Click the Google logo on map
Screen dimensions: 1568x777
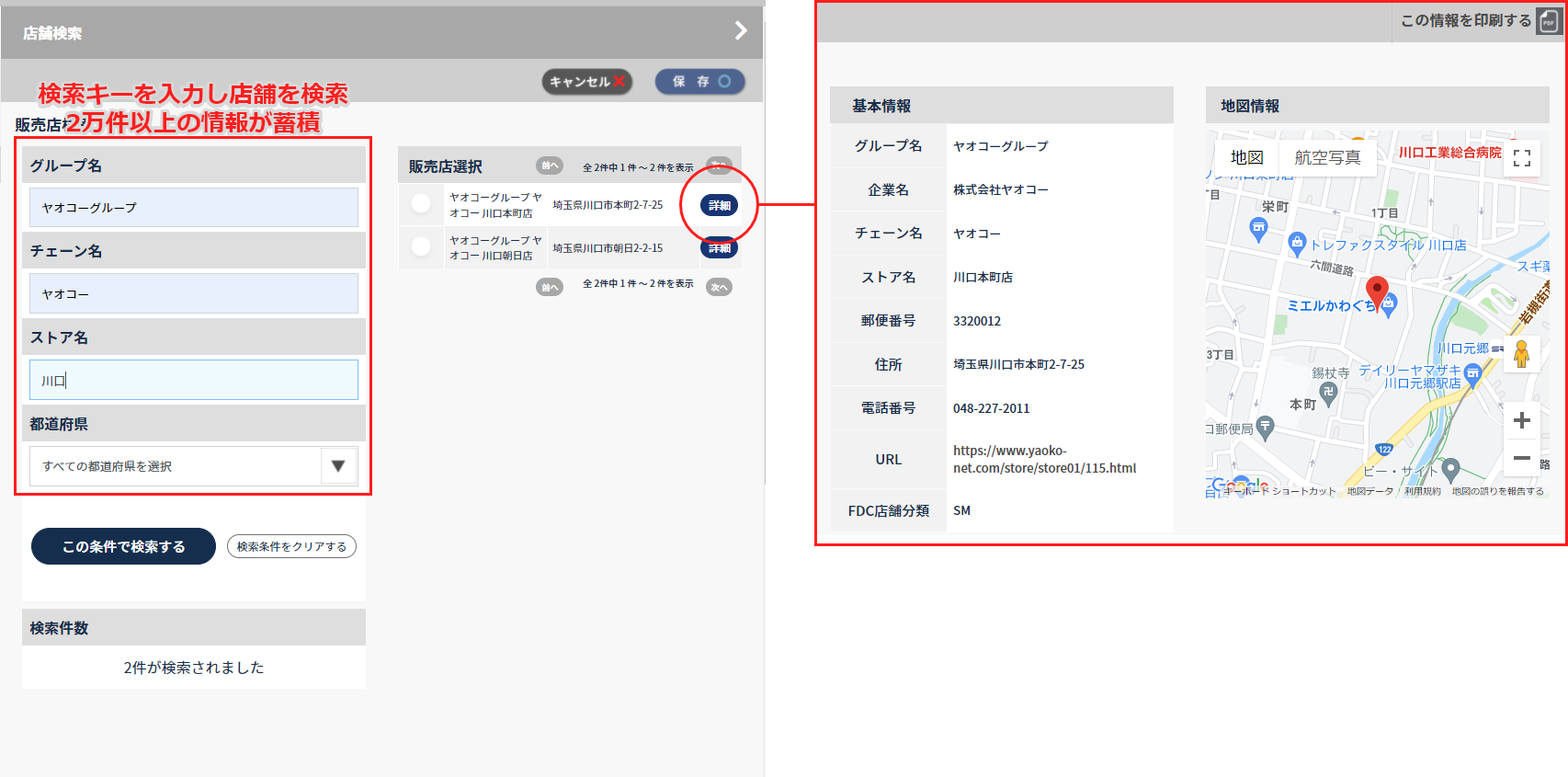coord(1239,485)
